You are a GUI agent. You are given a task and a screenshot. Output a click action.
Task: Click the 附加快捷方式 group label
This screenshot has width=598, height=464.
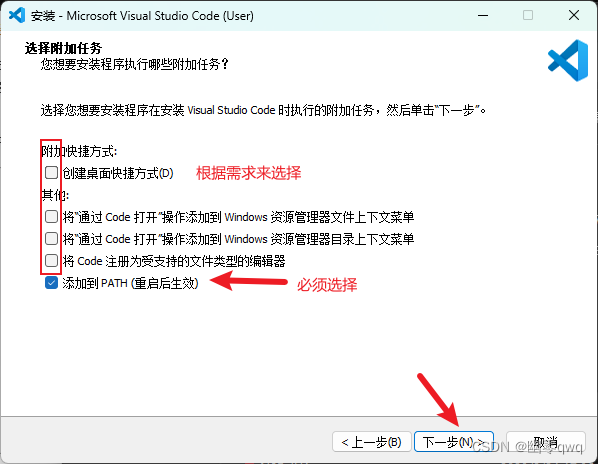tap(79, 151)
